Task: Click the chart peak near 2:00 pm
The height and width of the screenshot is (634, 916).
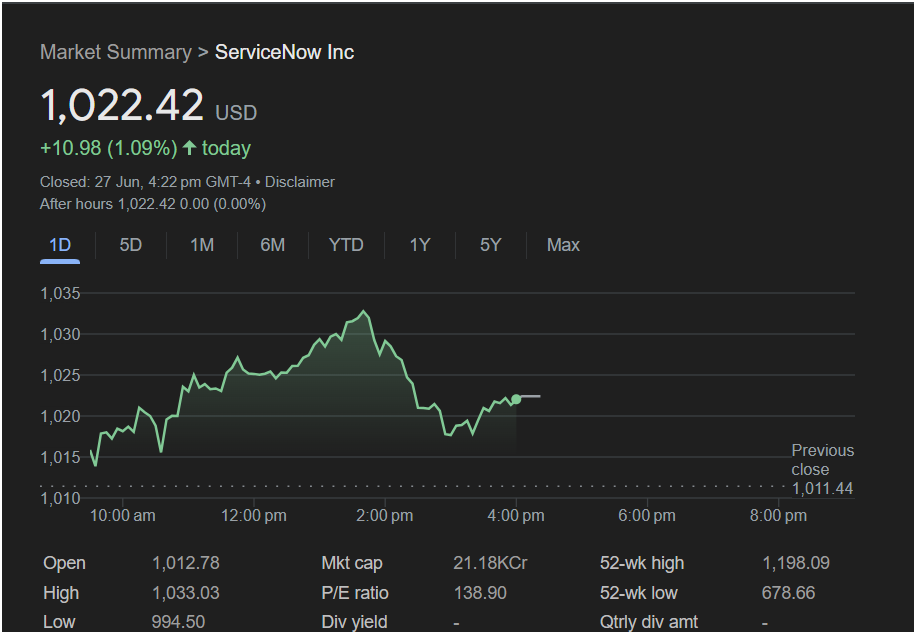Action: pyautogui.click(x=365, y=312)
